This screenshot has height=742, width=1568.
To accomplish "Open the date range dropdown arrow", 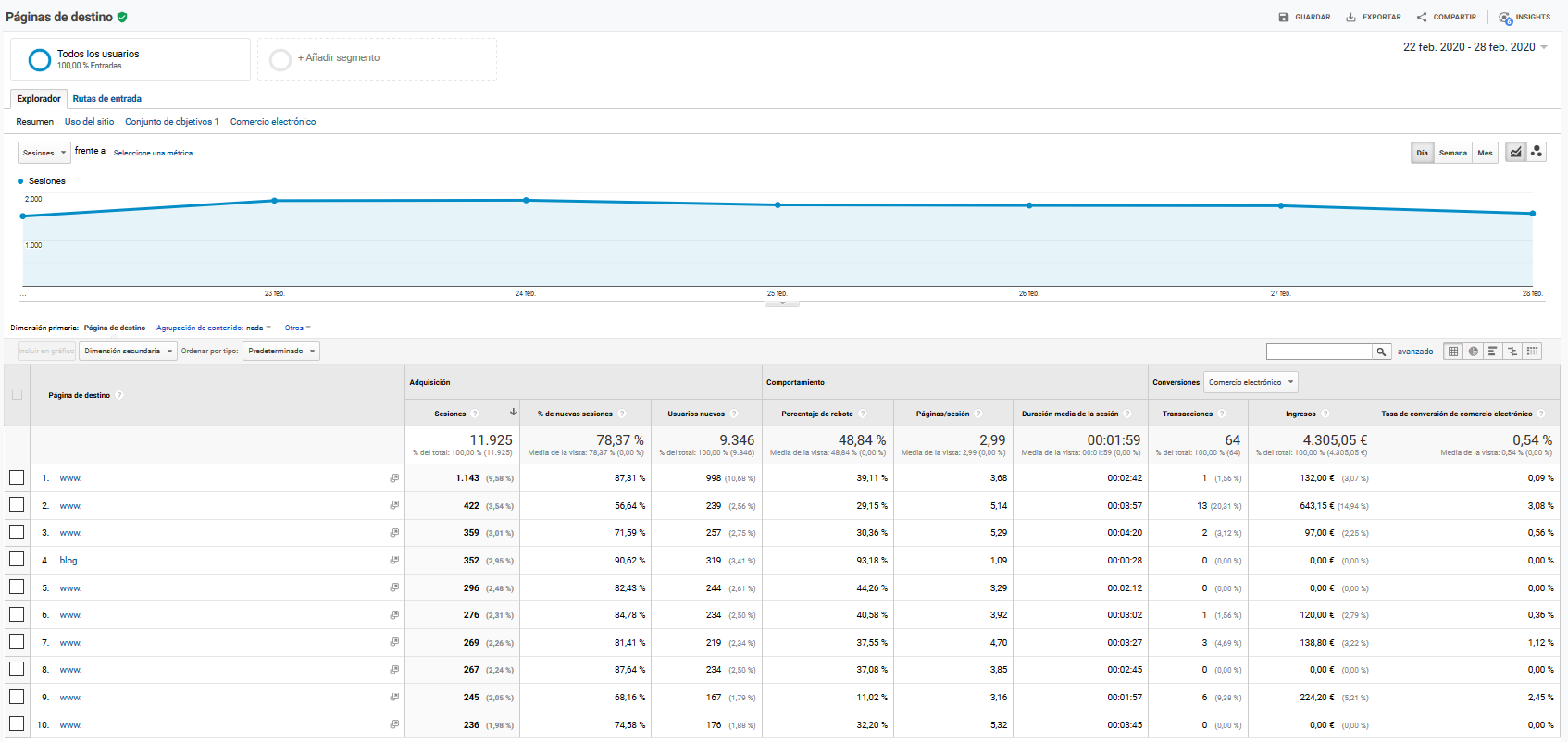I will tap(1544, 47).
